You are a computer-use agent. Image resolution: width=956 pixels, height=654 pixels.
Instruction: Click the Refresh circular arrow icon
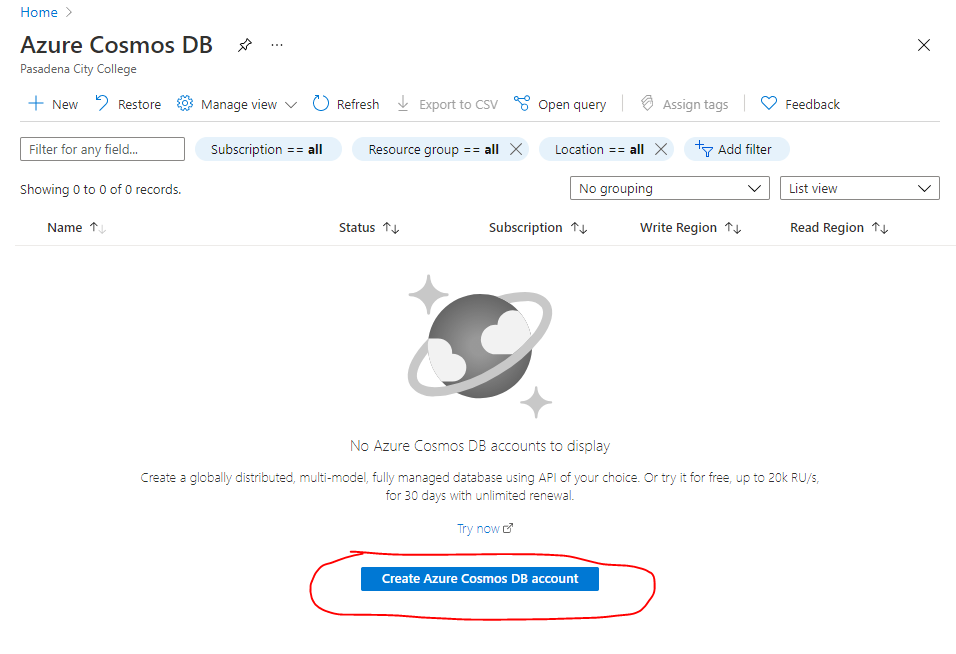click(x=321, y=104)
